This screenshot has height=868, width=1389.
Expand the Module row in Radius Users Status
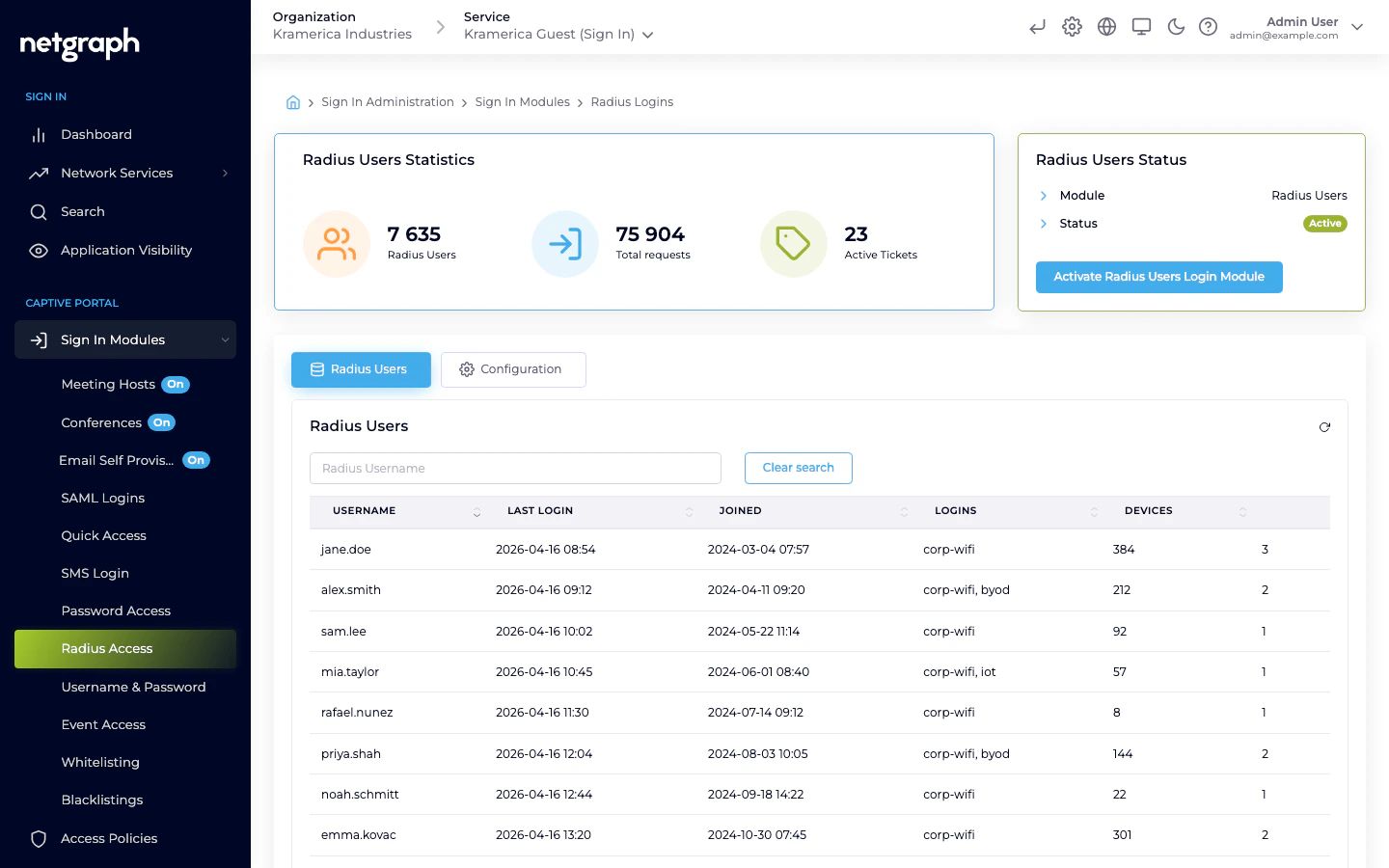click(x=1043, y=195)
